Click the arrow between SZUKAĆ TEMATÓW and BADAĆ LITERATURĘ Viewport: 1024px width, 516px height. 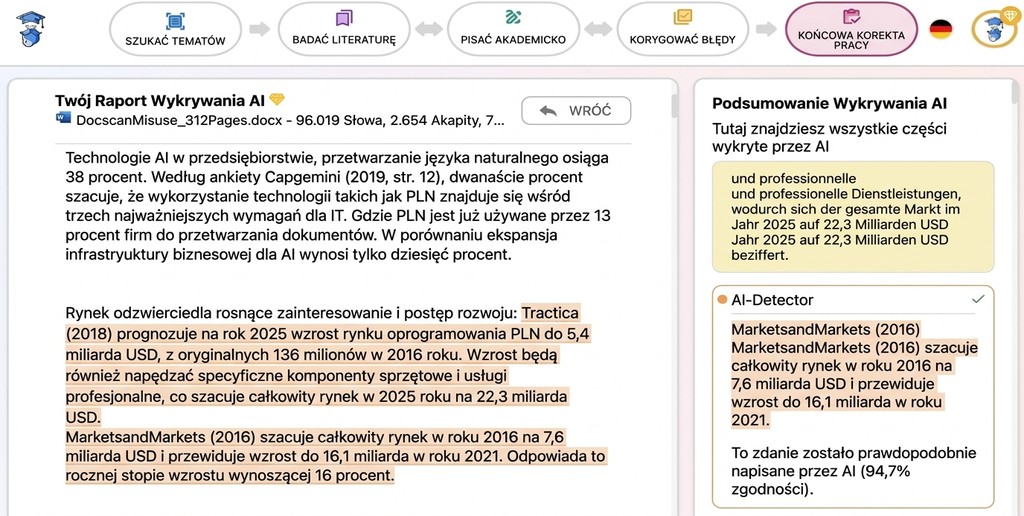tap(259, 29)
